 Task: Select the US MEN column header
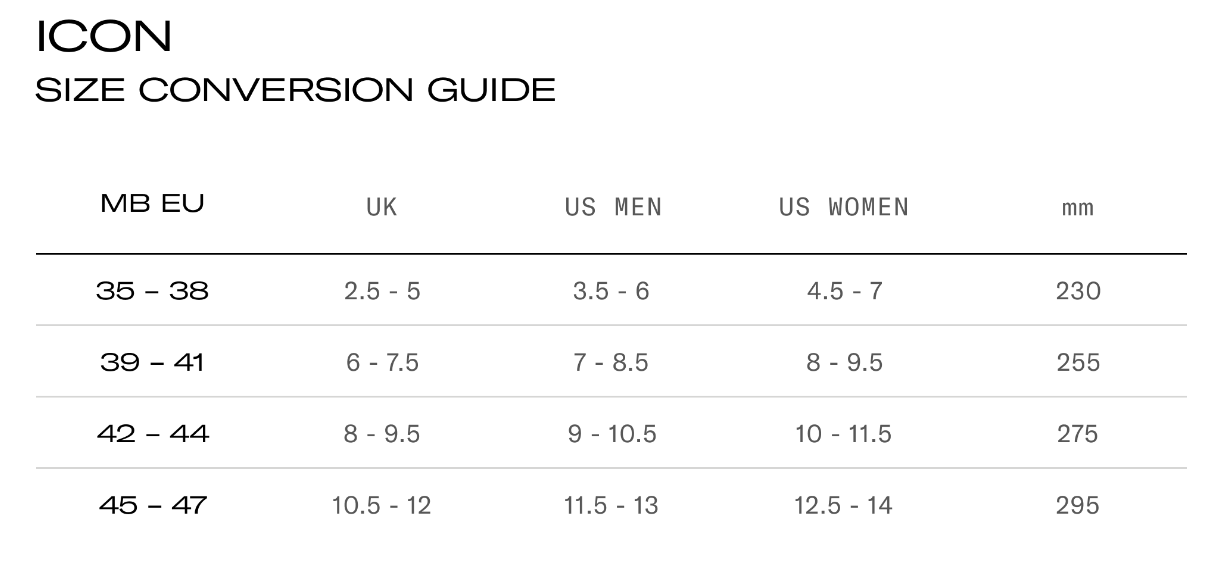tap(613, 207)
